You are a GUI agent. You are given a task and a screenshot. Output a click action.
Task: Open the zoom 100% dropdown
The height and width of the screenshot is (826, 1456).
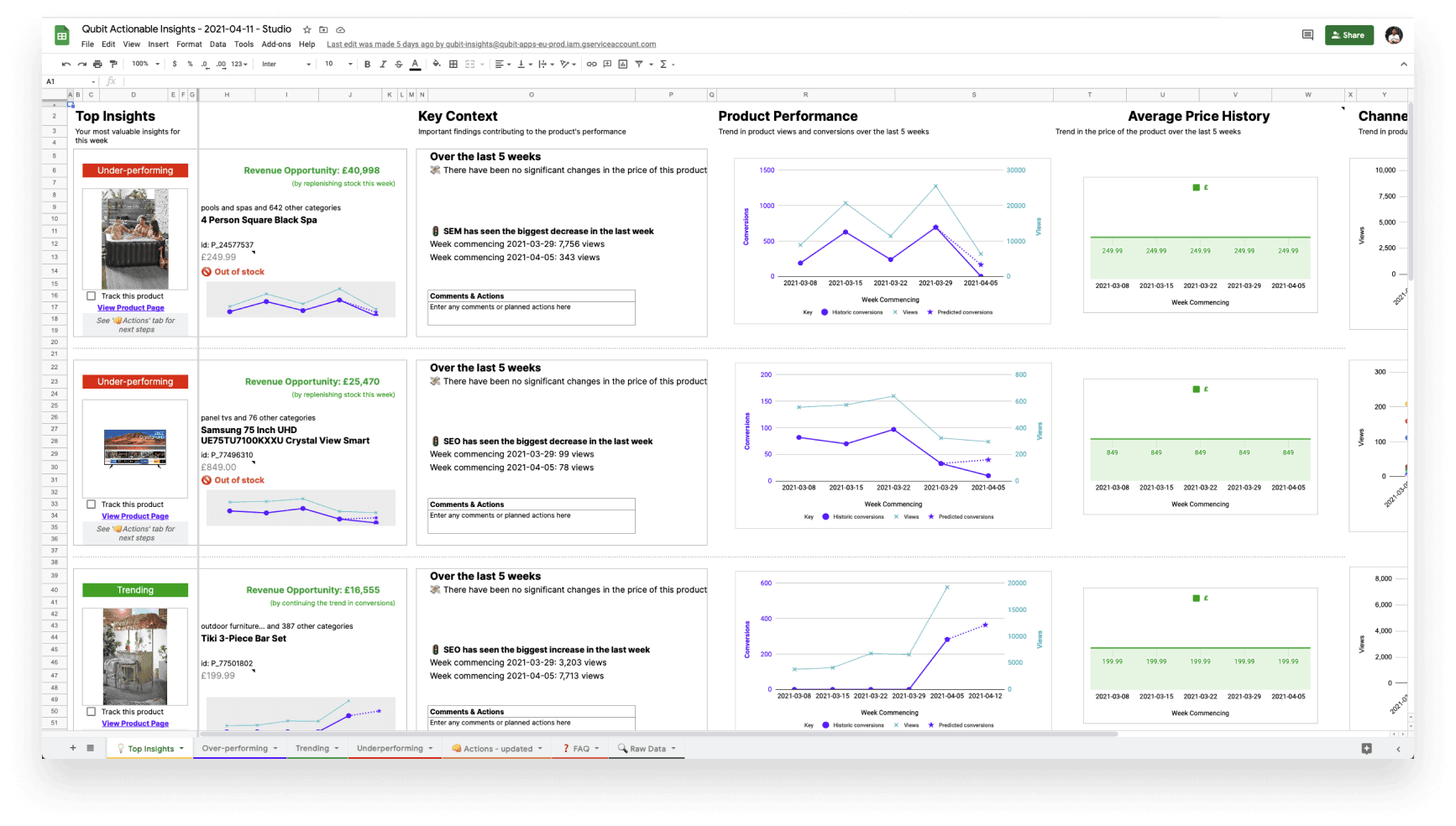click(x=145, y=64)
